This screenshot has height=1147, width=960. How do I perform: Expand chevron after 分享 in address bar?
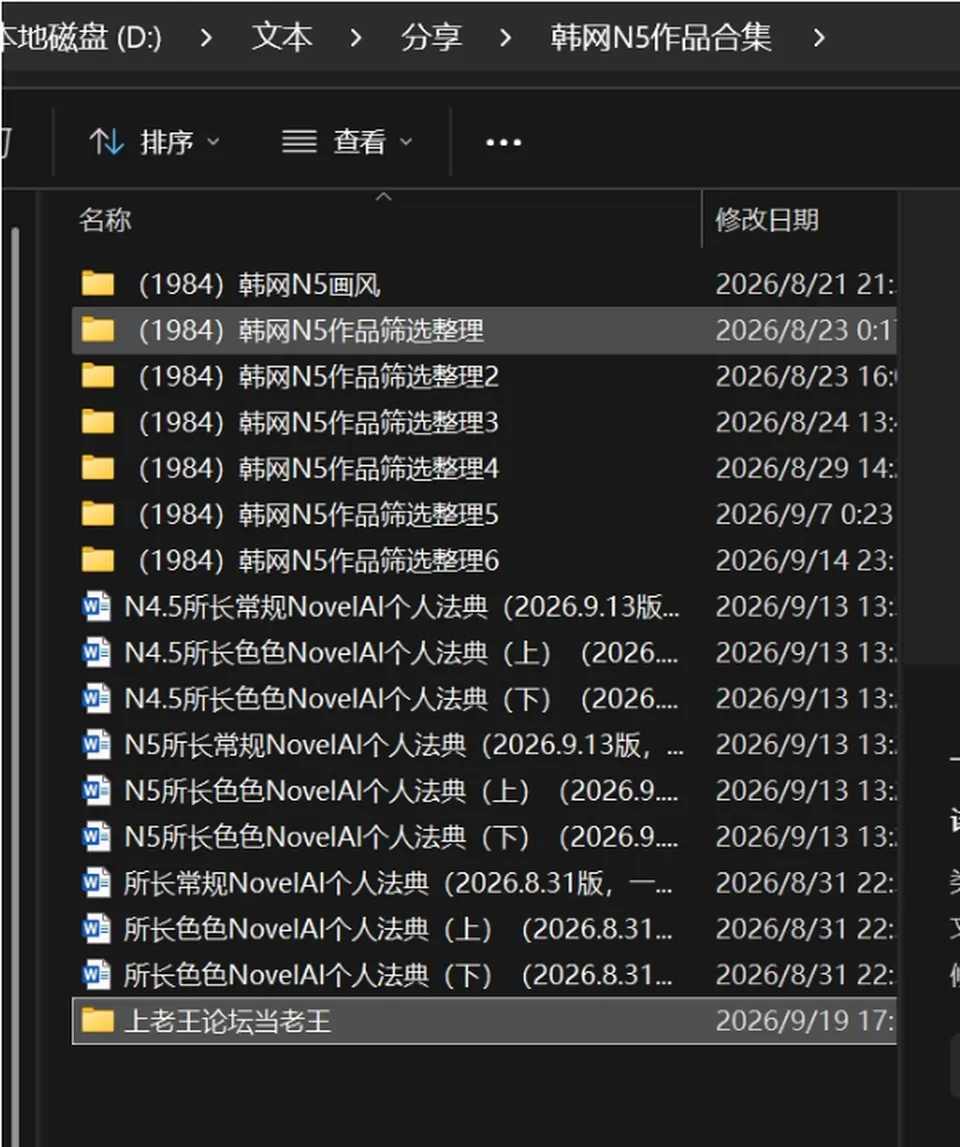point(505,37)
